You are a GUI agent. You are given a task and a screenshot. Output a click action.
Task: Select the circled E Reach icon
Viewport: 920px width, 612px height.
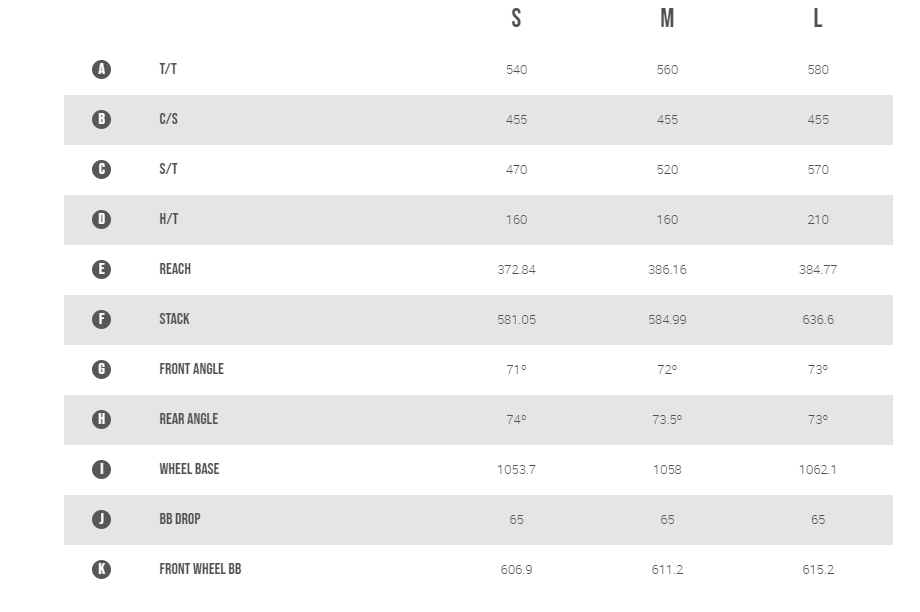coord(102,269)
